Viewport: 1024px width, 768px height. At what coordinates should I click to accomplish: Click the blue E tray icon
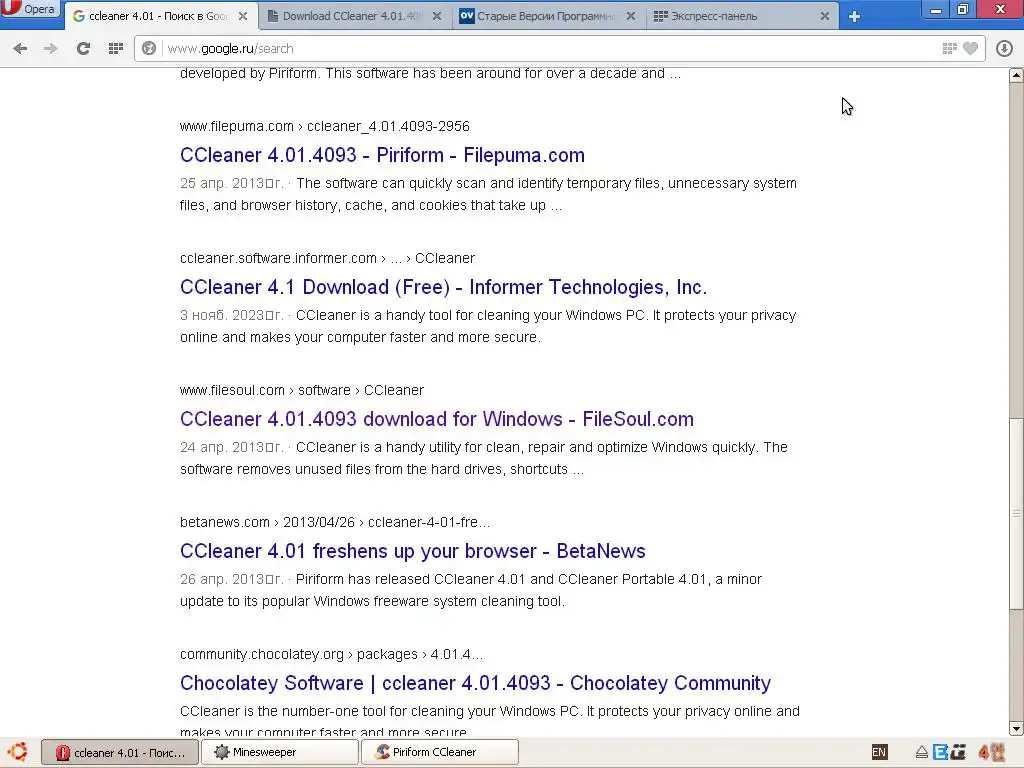point(940,752)
